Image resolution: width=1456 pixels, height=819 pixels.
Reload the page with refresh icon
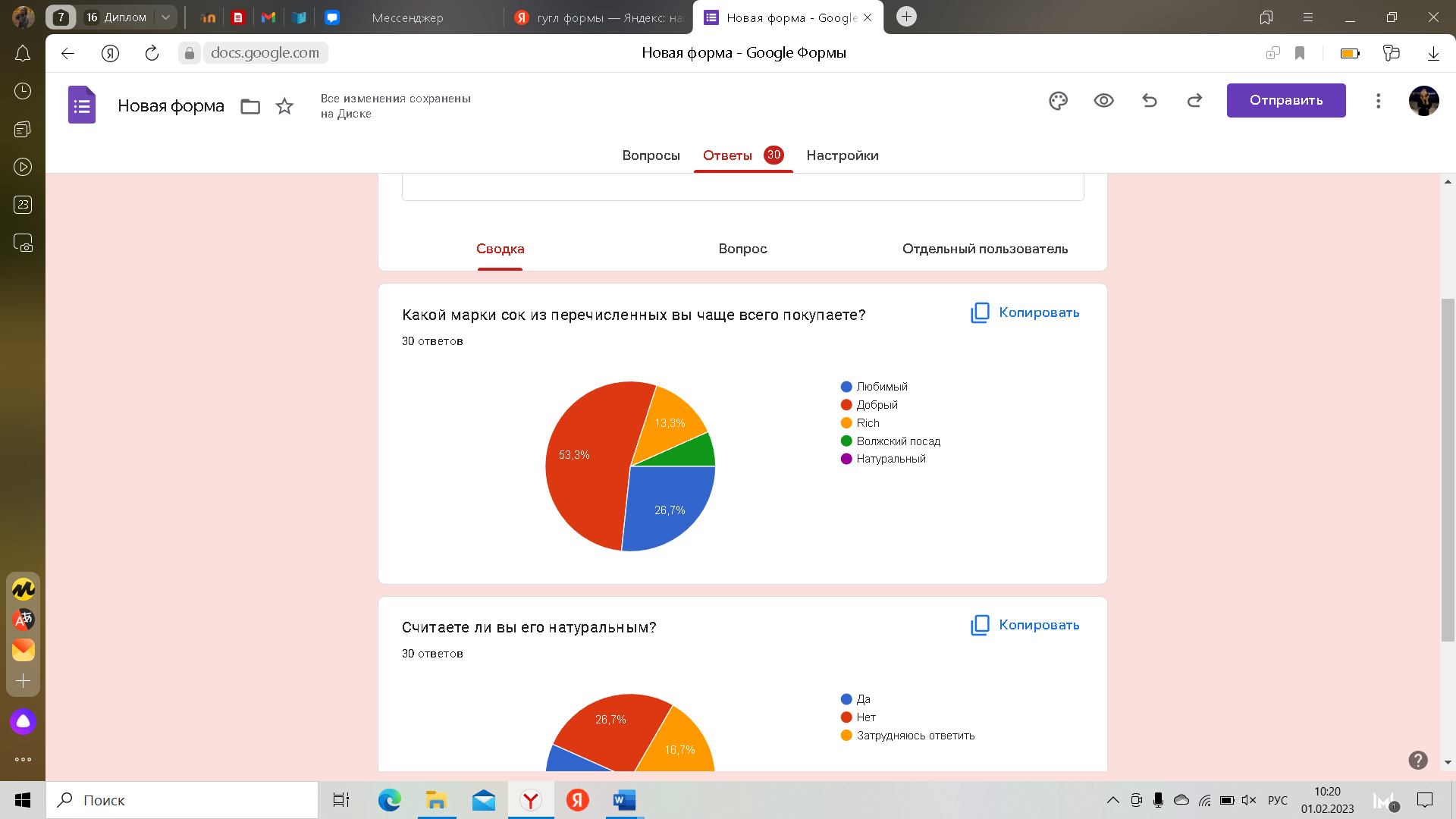click(152, 53)
